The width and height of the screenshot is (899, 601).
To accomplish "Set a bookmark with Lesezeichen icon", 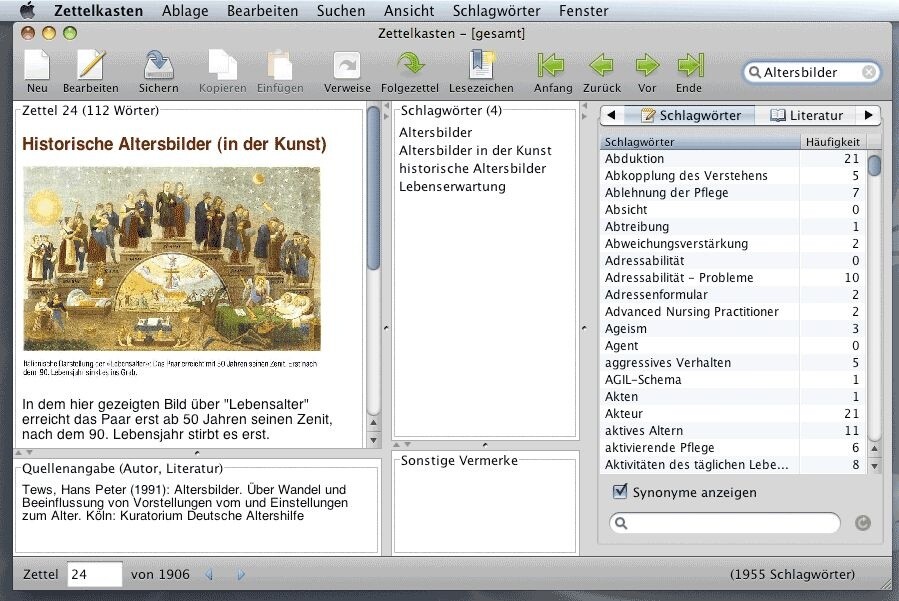I will (x=481, y=71).
